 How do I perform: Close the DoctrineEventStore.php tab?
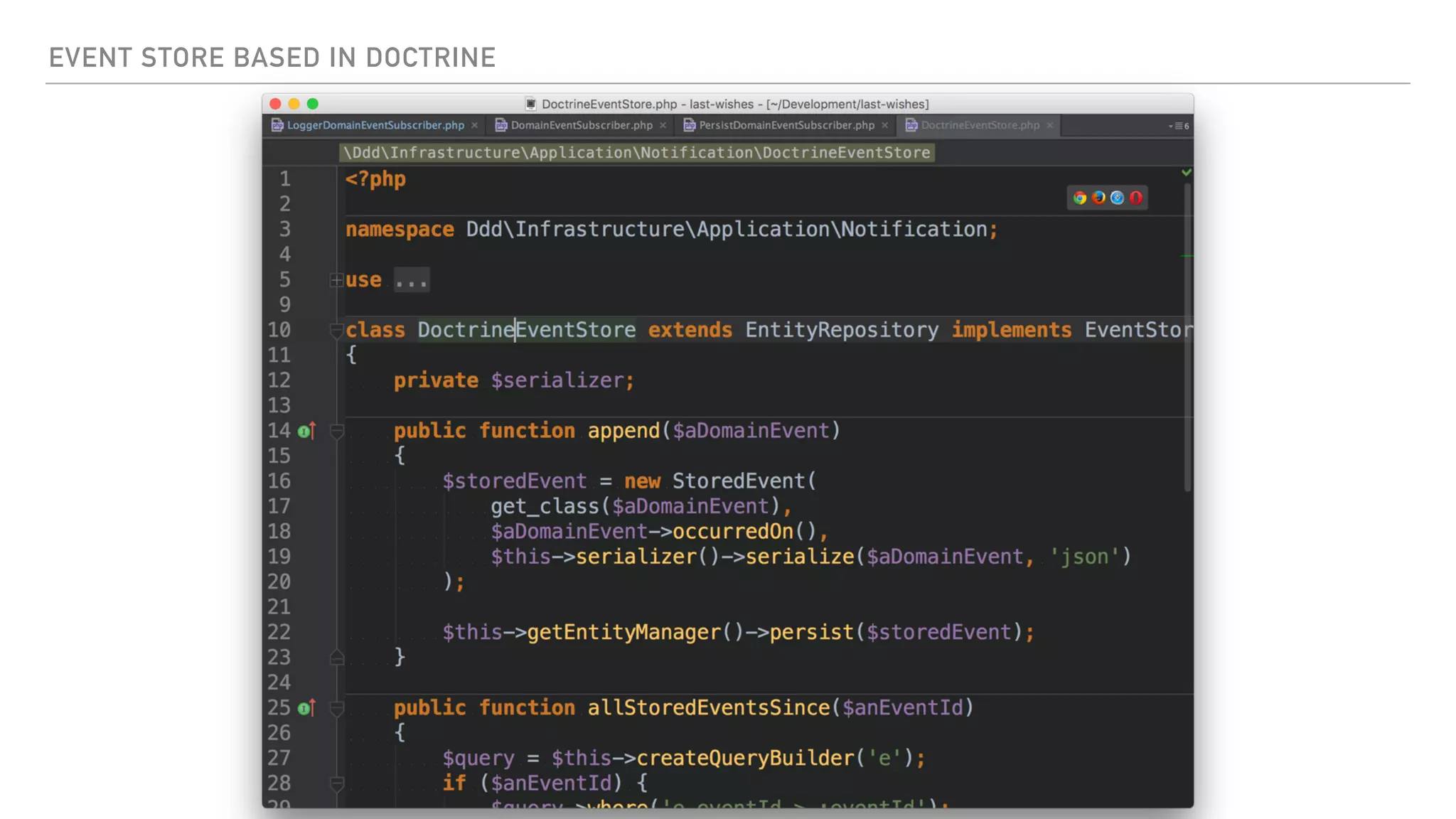(1050, 125)
